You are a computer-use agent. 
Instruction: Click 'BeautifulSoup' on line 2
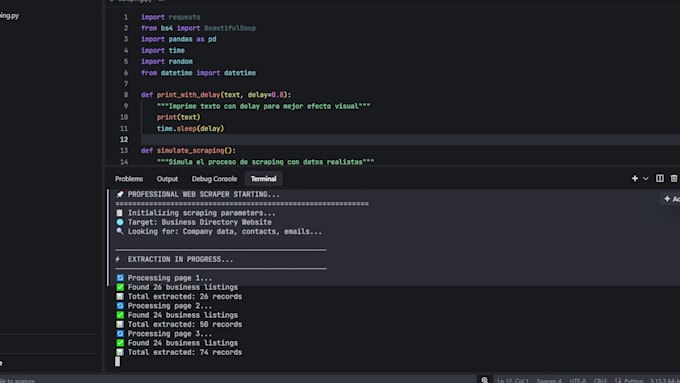(x=230, y=28)
